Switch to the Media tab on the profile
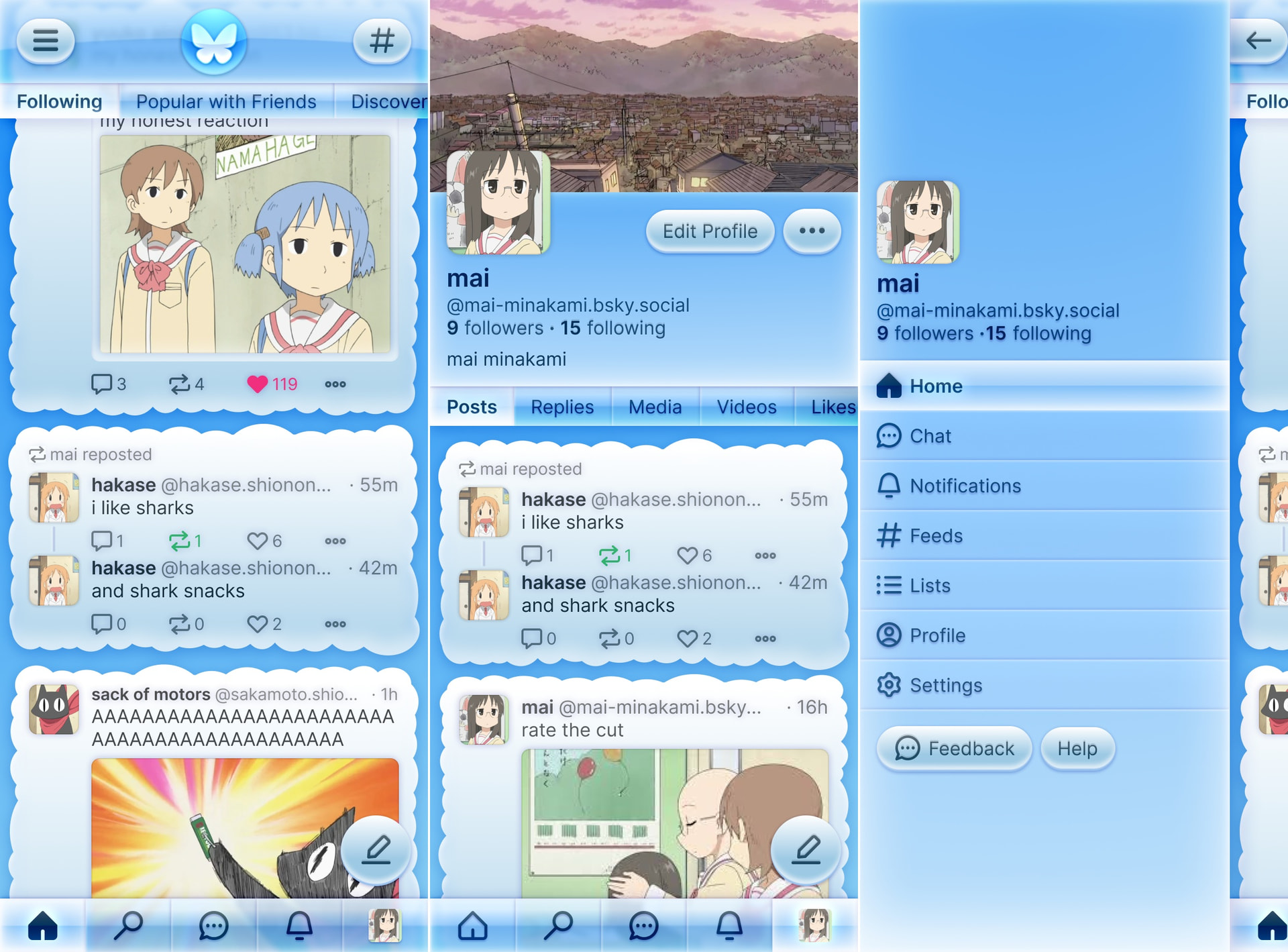The width and height of the screenshot is (1288, 952). coord(655,407)
